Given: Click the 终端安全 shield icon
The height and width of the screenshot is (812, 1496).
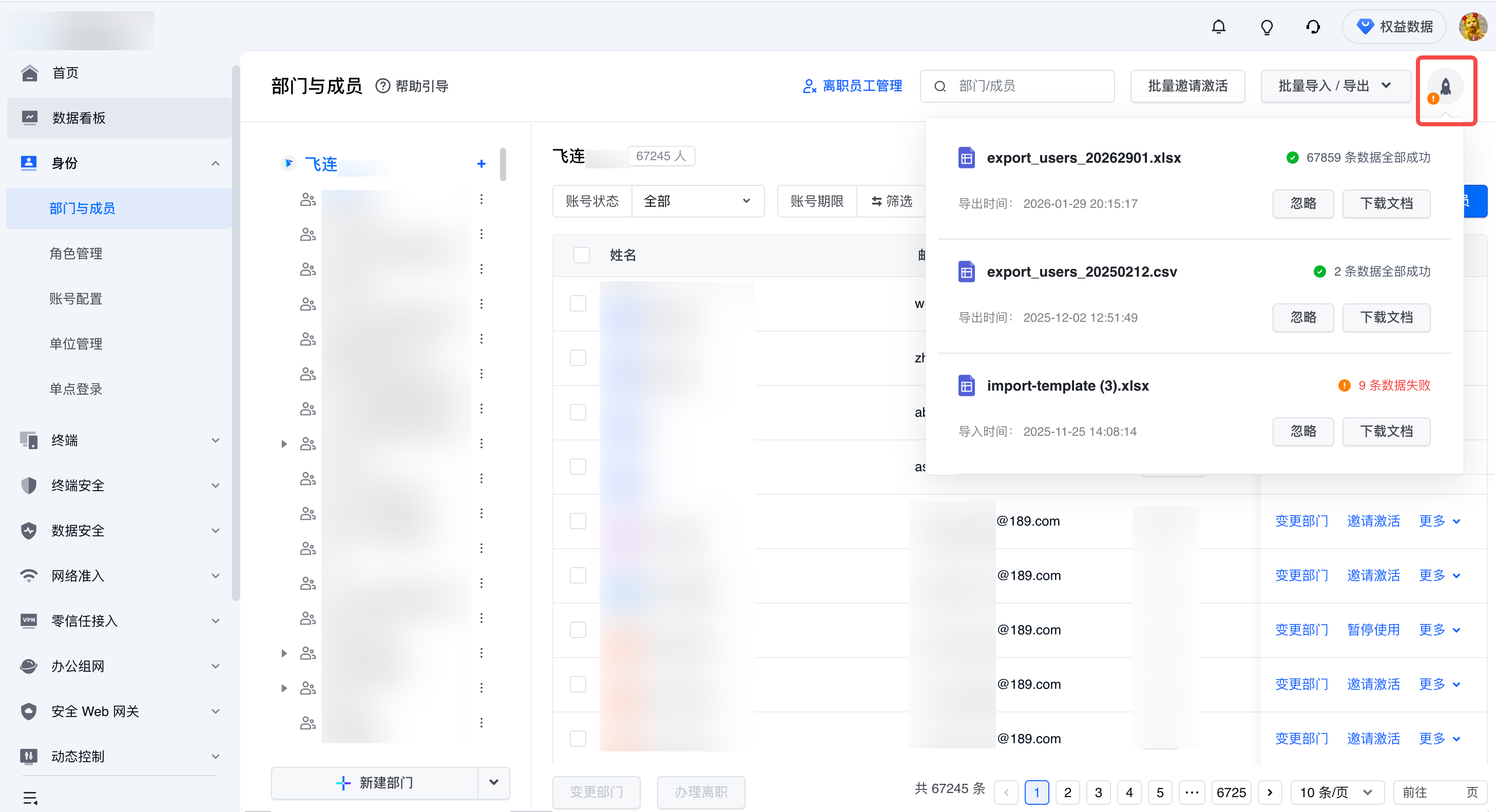Looking at the screenshot, I should [29, 485].
